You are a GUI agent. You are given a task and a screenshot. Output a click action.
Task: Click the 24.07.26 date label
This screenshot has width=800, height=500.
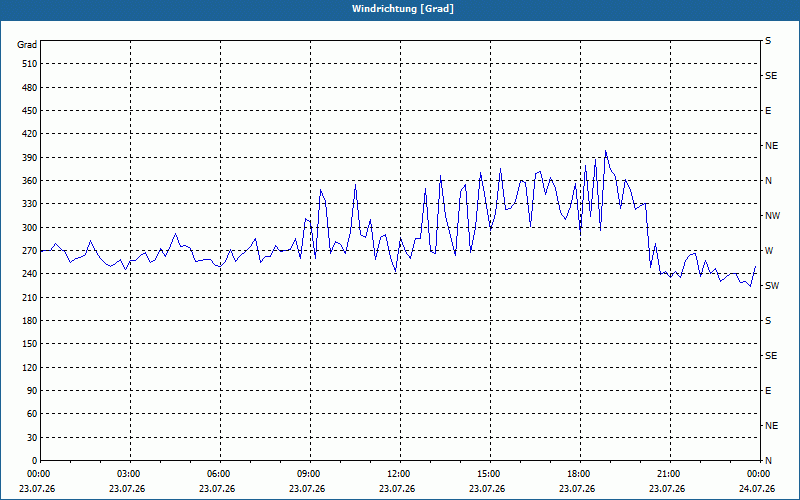pos(757,489)
